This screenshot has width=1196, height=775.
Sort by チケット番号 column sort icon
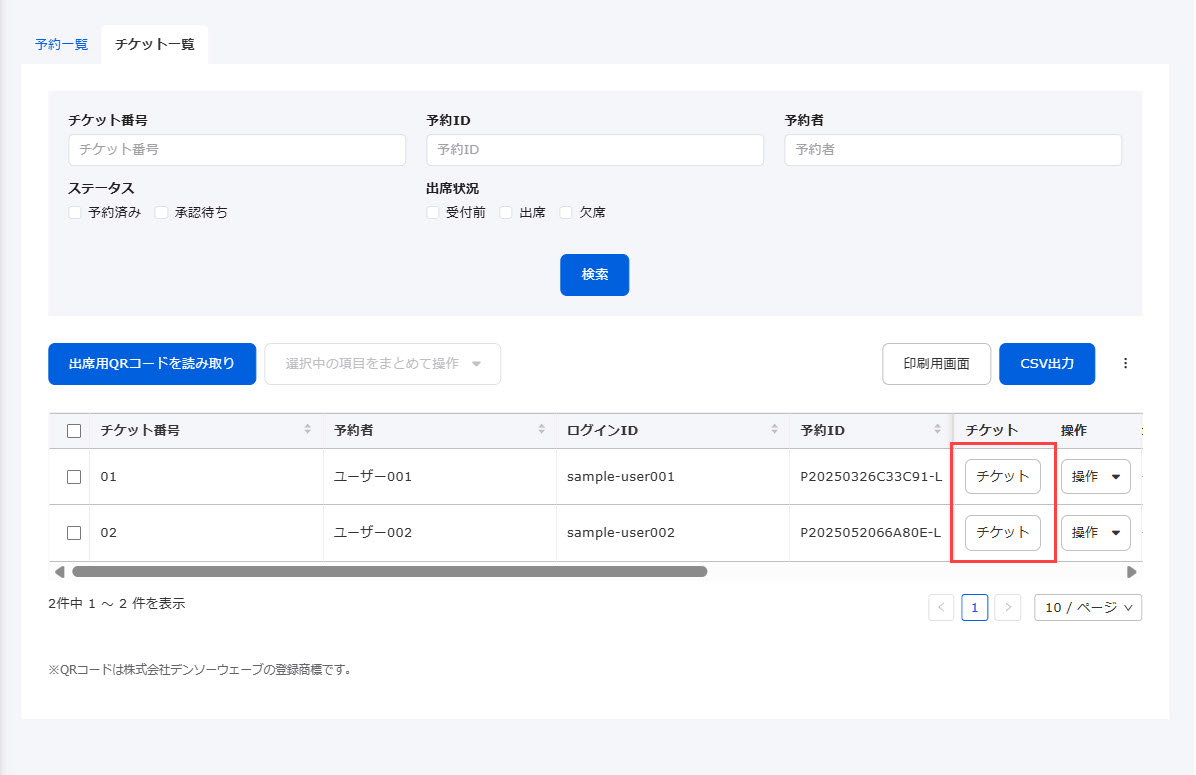pos(307,430)
